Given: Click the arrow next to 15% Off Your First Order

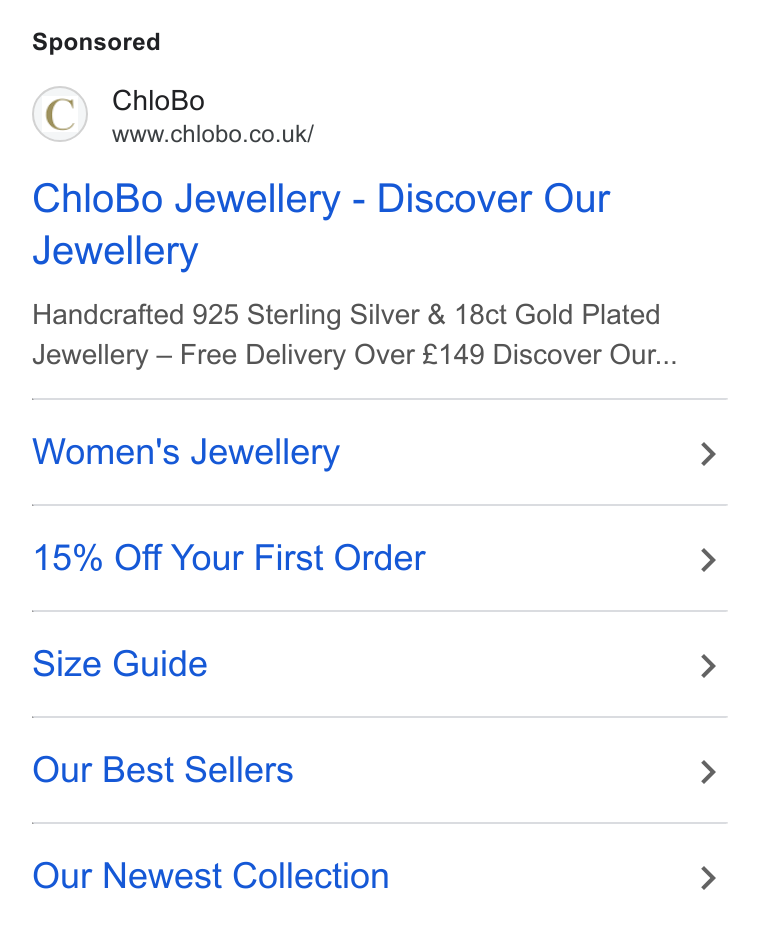Looking at the screenshot, I should pos(708,560).
